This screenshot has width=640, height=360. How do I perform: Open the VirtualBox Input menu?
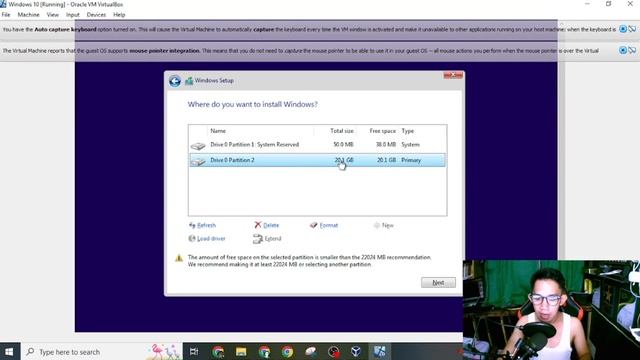pyautogui.click(x=73, y=15)
